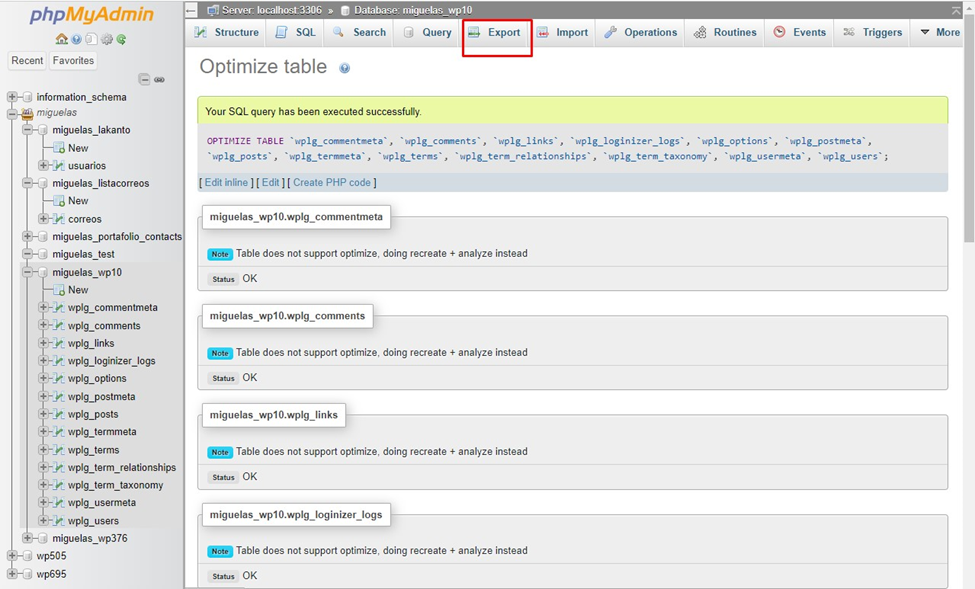The height and width of the screenshot is (589, 975).
Task: Click the Optimize table help icon
Action: click(x=344, y=68)
